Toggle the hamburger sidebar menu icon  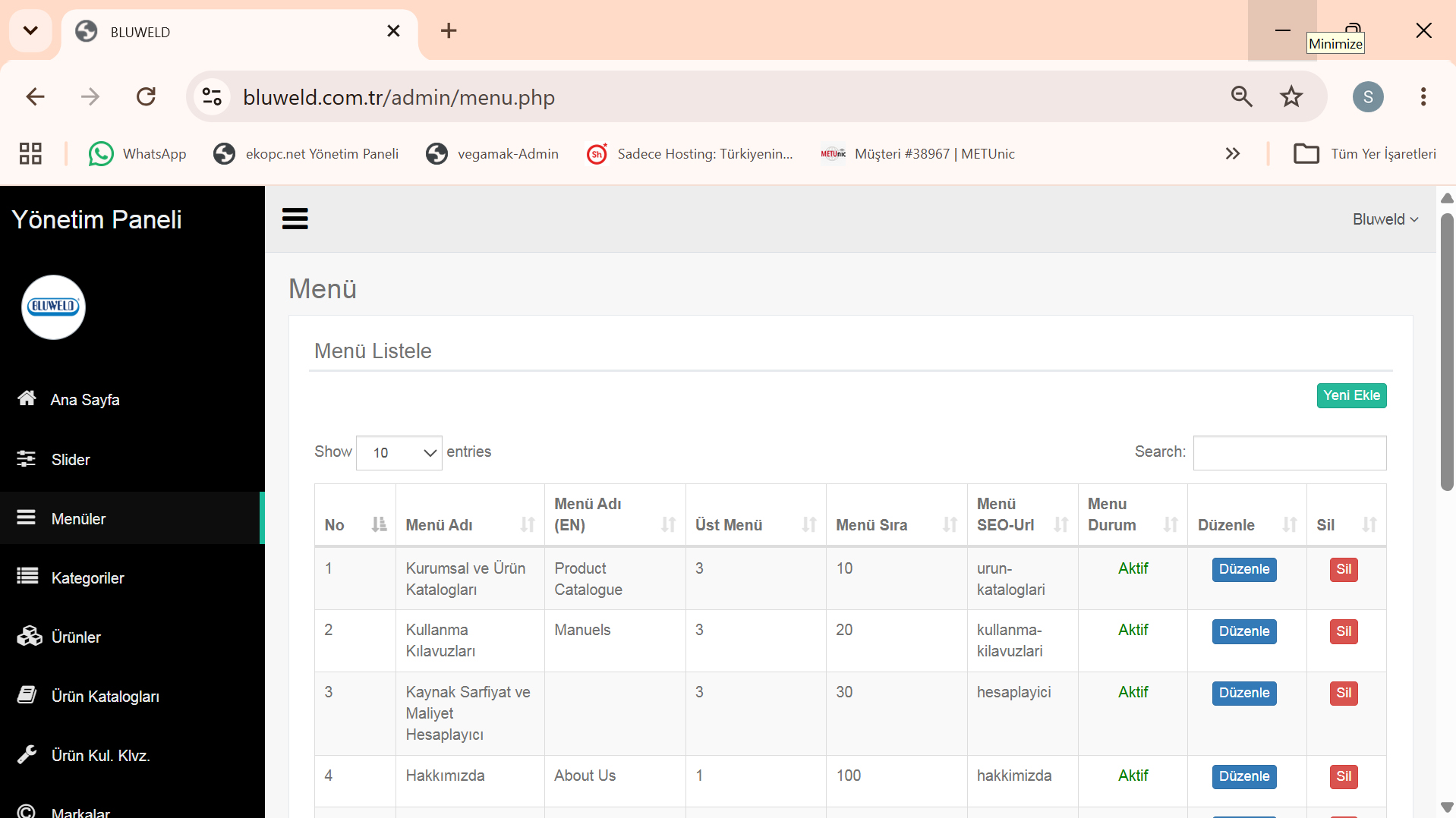[x=295, y=219]
